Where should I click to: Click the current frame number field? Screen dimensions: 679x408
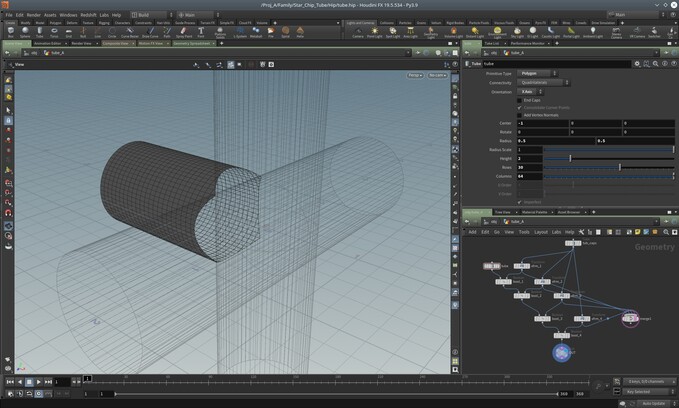[x=62, y=382]
